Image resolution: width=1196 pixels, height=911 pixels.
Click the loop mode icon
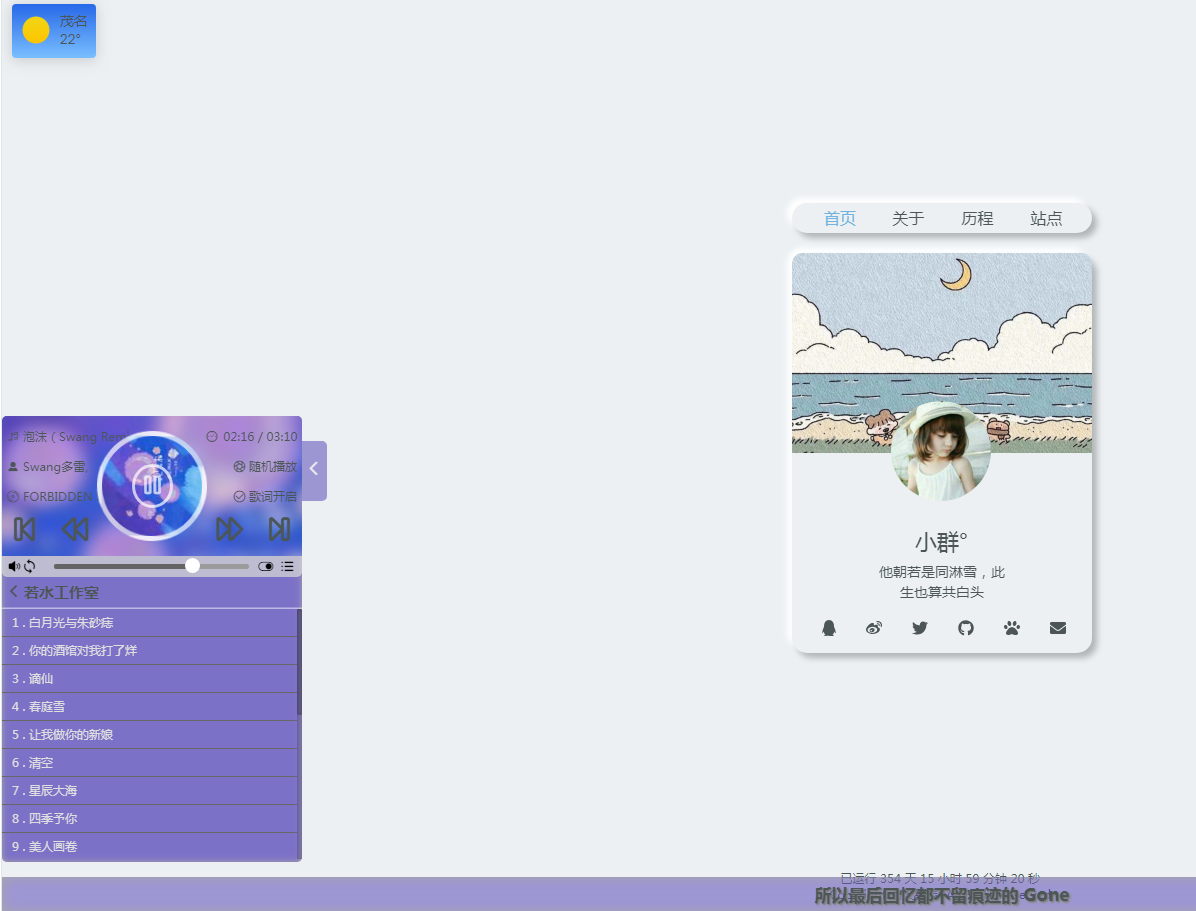[30, 566]
